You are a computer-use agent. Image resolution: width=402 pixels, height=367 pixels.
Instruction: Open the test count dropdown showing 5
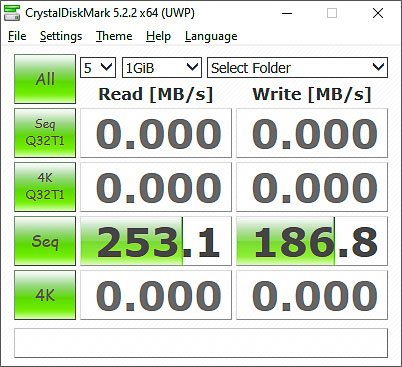click(98, 68)
